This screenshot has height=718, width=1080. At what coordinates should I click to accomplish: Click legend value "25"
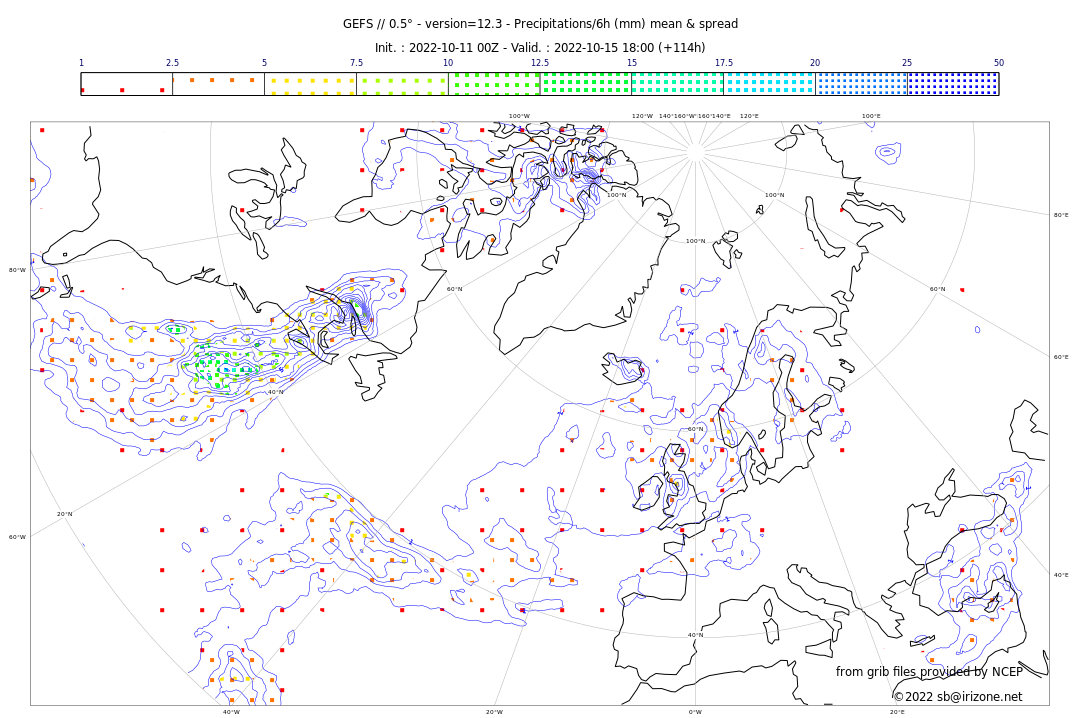pos(907,63)
